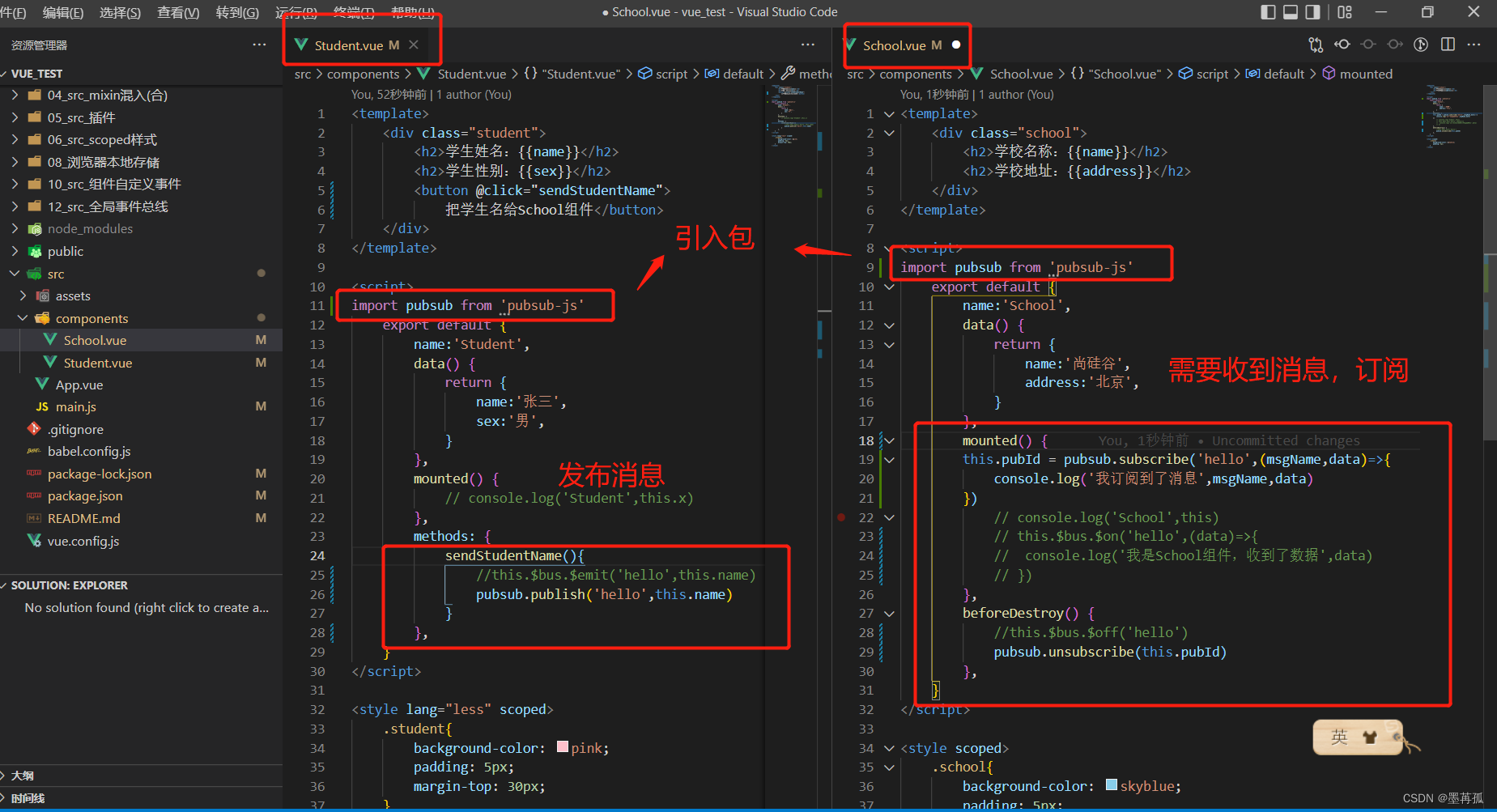This screenshot has height=812, width=1497.
Task: Open package-lock.json from the file tree
Action: pos(100,474)
